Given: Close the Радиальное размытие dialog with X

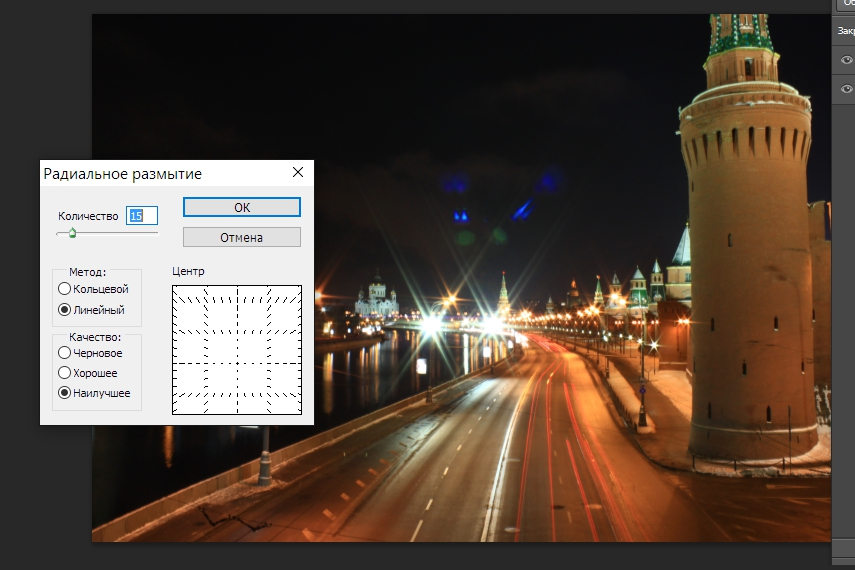Looking at the screenshot, I should [x=297, y=173].
